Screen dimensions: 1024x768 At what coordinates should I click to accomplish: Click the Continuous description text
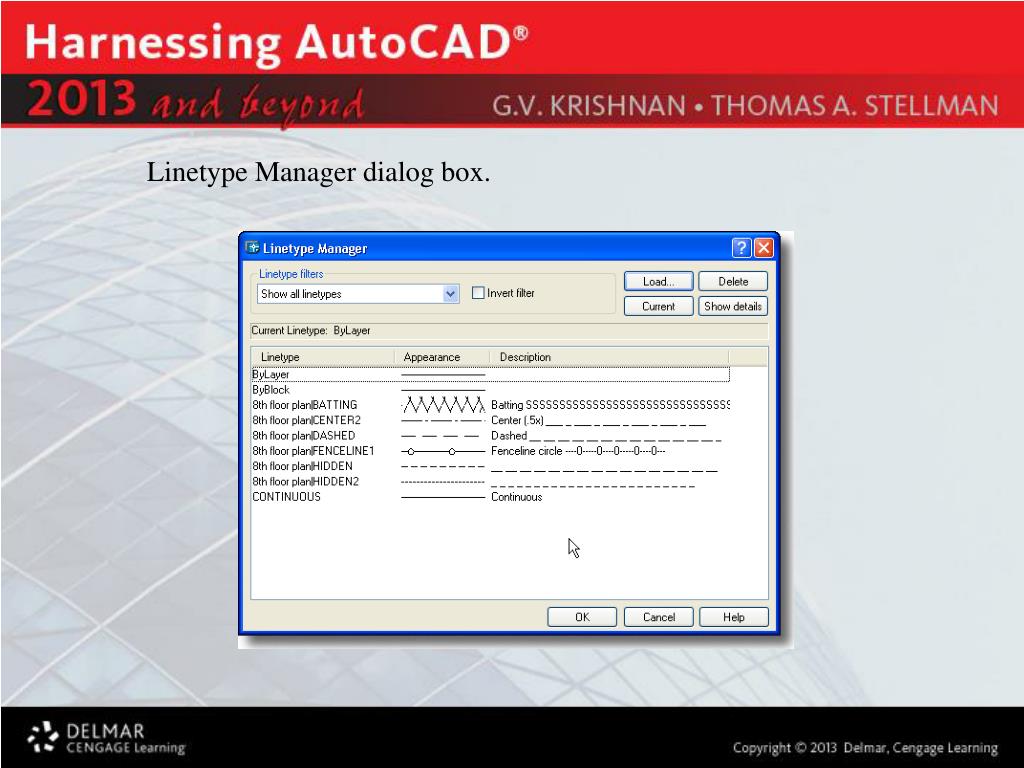[517, 497]
